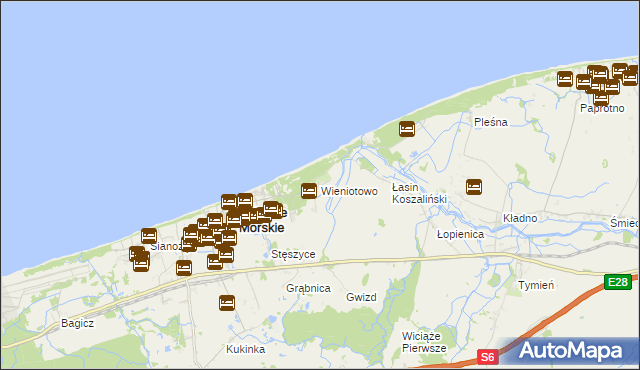Click the Wieniotowo place label
The image size is (640, 370).
349,191
